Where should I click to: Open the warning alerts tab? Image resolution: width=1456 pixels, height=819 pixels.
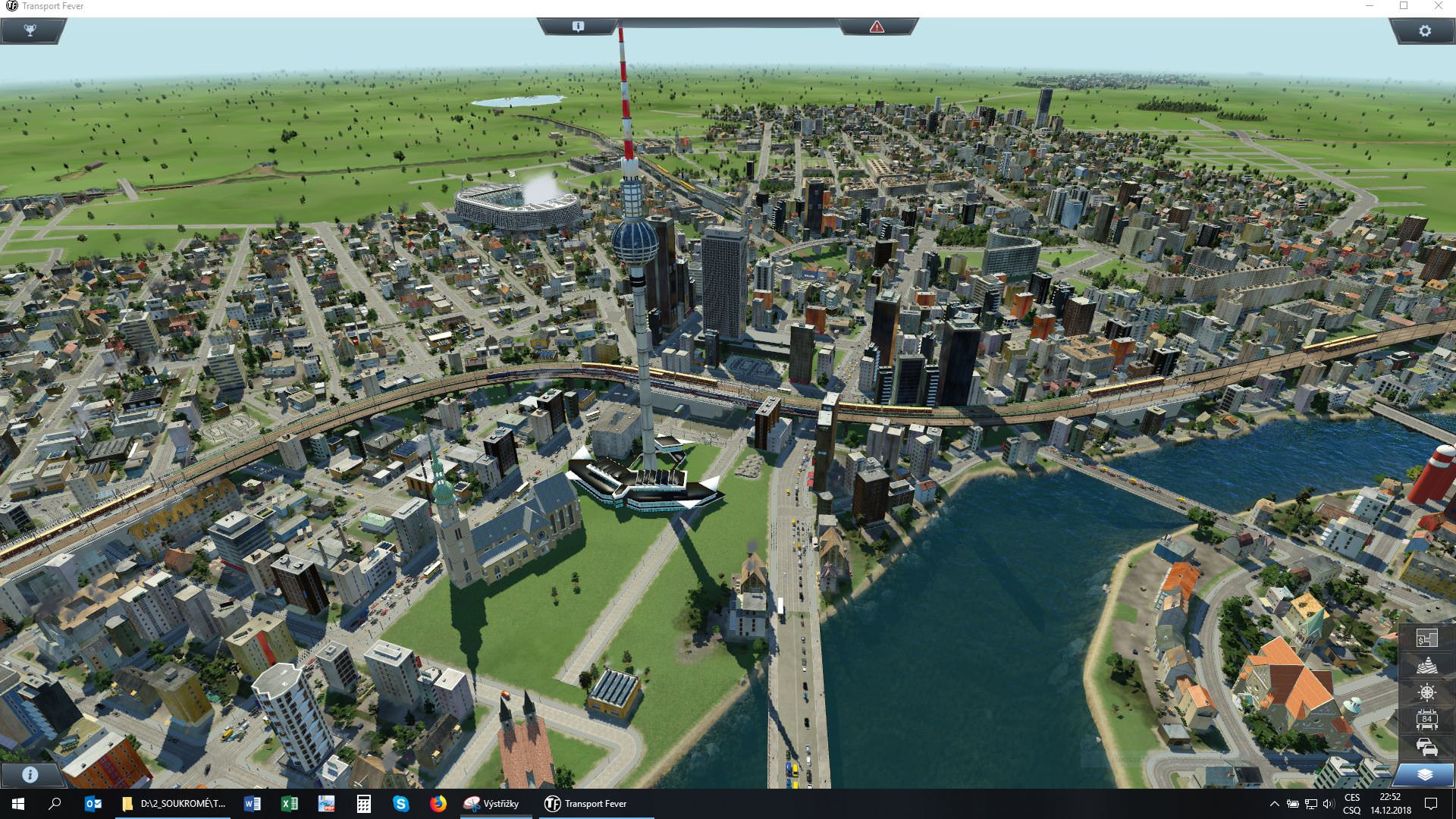tap(877, 27)
